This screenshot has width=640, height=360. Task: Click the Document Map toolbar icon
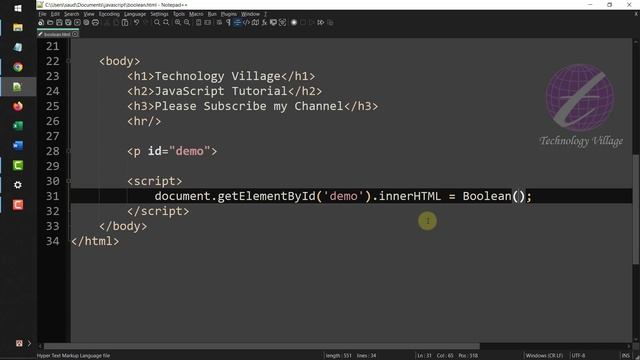click(255, 22)
